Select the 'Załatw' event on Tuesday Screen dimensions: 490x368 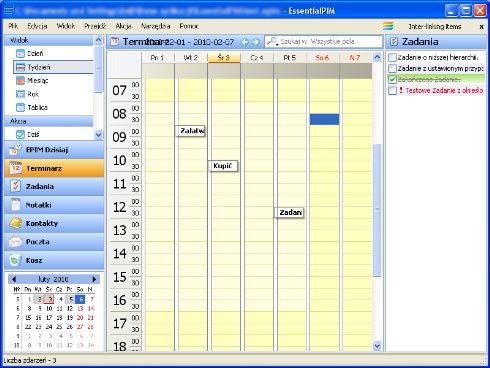[x=190, y=131]
